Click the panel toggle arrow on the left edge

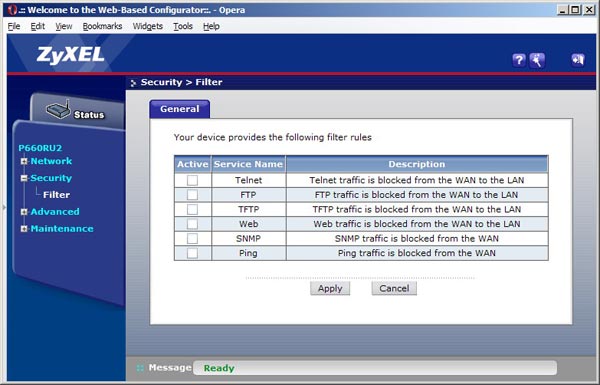click(x=4, y=207)
